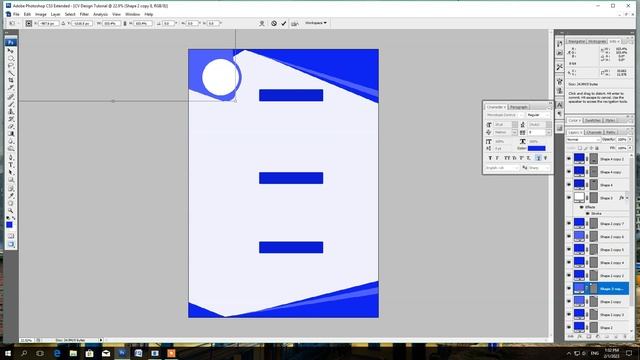Select the Move tool
Viewport: 640px width, 360px height.
(11, 51)
